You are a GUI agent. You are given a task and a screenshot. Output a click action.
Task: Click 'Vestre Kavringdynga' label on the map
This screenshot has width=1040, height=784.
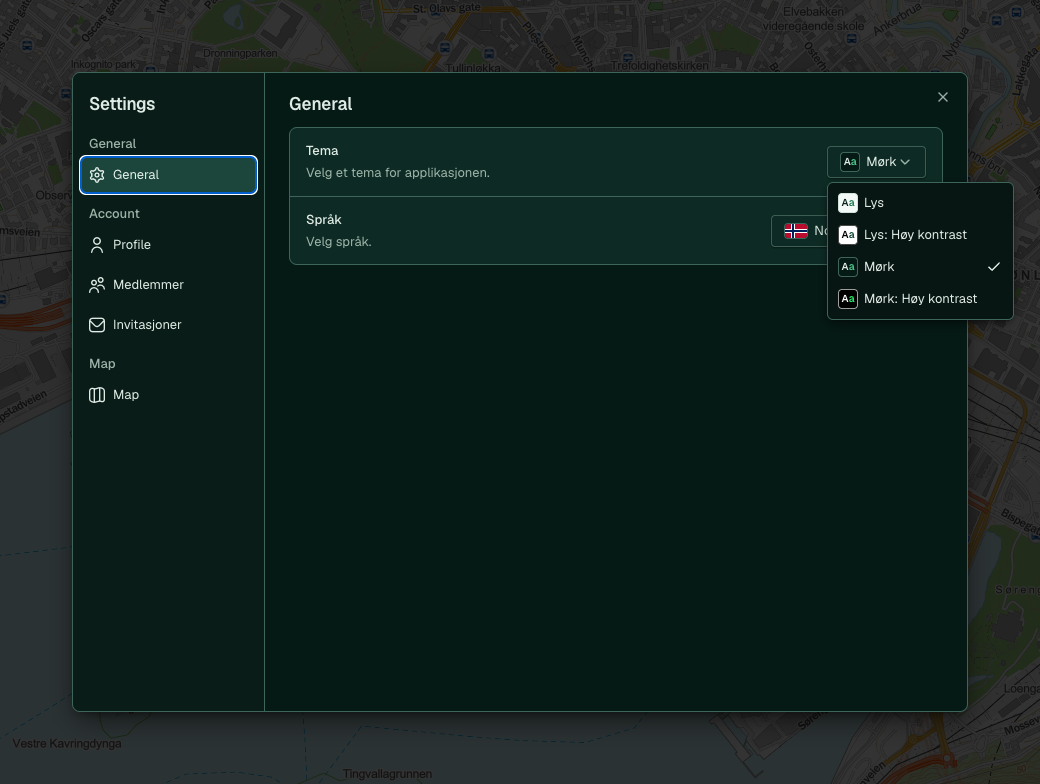67,744
